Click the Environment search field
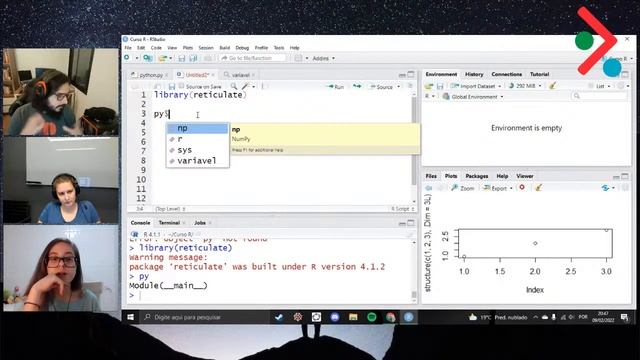The height and width of the screenshot is (360, 640). point(599,96)
